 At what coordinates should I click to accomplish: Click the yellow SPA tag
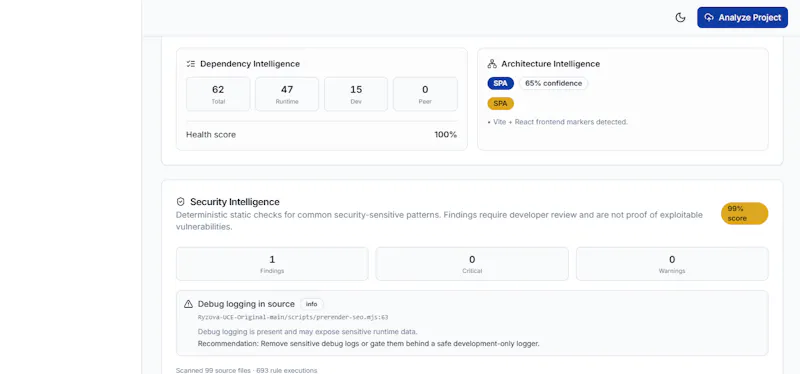pyautogui.click(x=501, y=104)
